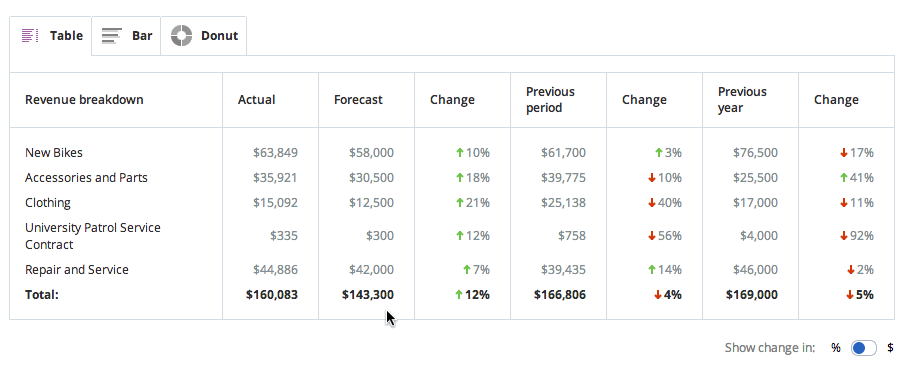This screenshot has height=365, width=917.
Task: Click green arrow beside Accessories 41% change
Action: point(844,178)
